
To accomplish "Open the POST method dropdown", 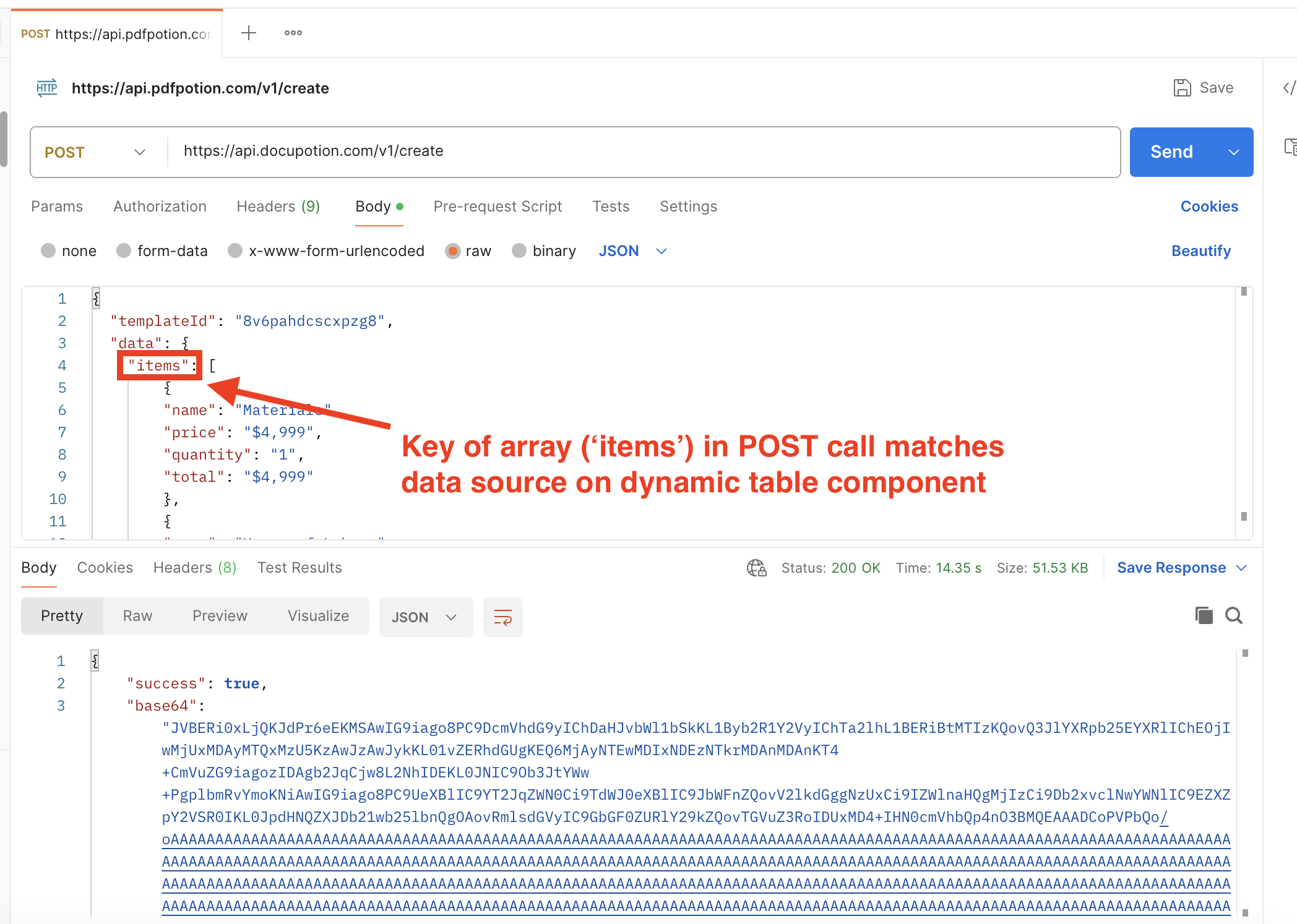I will coord(96,152).
